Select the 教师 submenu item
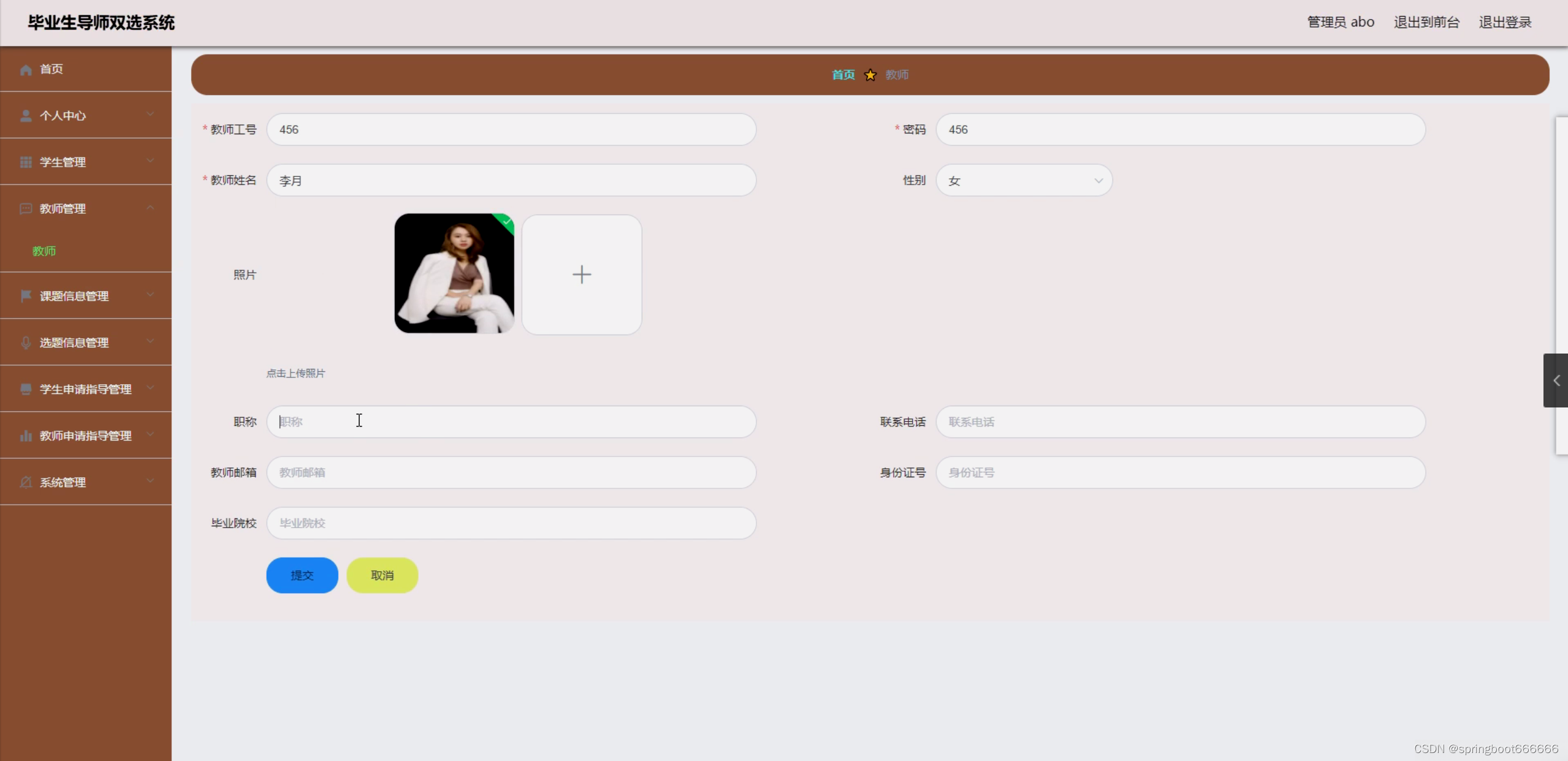1568x761 pixels. click(x=44, y=251)
